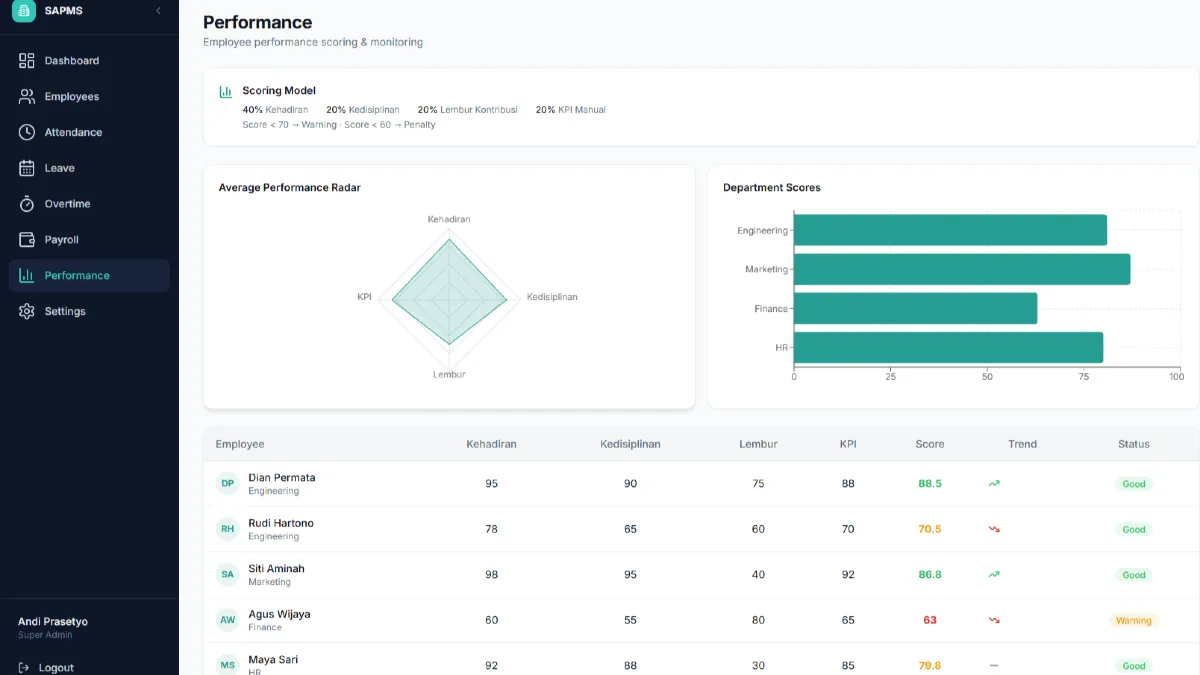The height and width of the screenshot is (675, 1200).
Task: Click the Siti Aminah employee name
Action: 277,568
